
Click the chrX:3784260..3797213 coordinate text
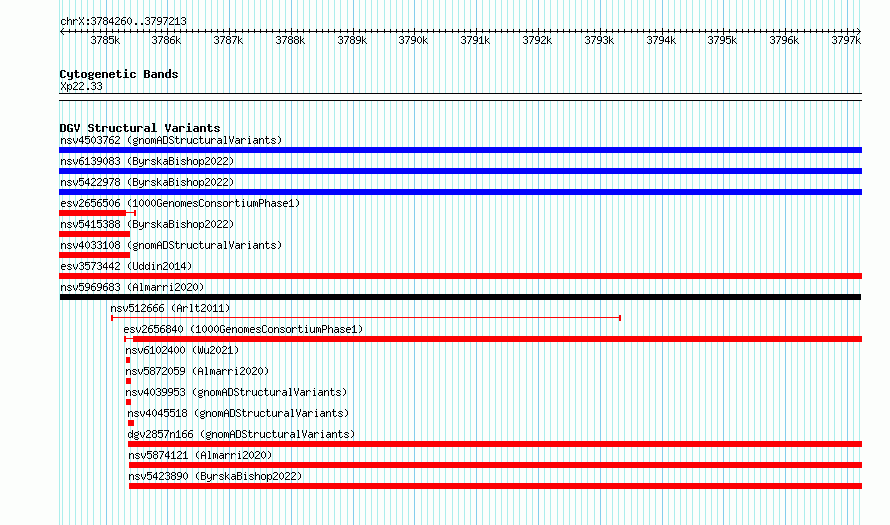point(123,21)
